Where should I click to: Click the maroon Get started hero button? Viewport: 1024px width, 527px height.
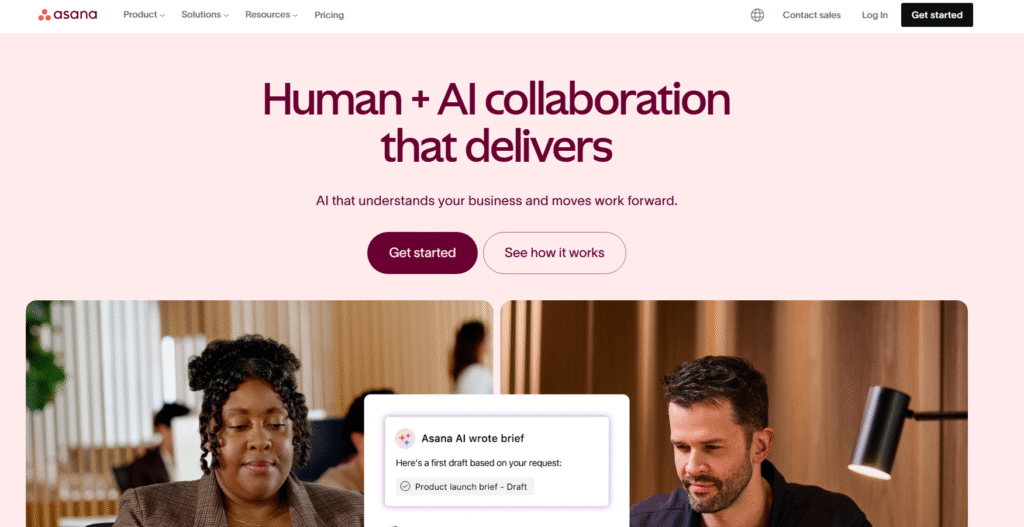tap(422, 253)
